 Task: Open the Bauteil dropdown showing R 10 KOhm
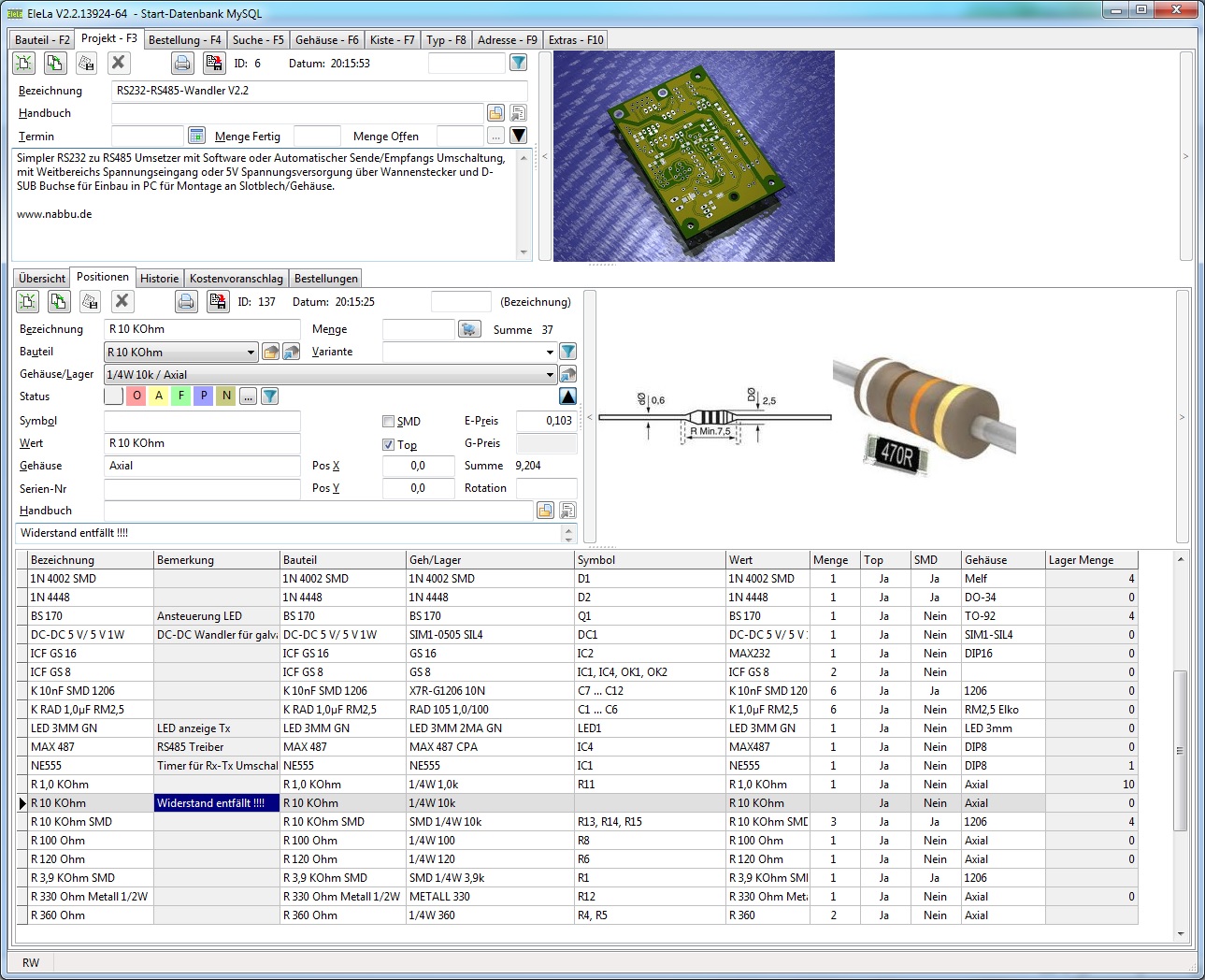(x=251, y=353)
